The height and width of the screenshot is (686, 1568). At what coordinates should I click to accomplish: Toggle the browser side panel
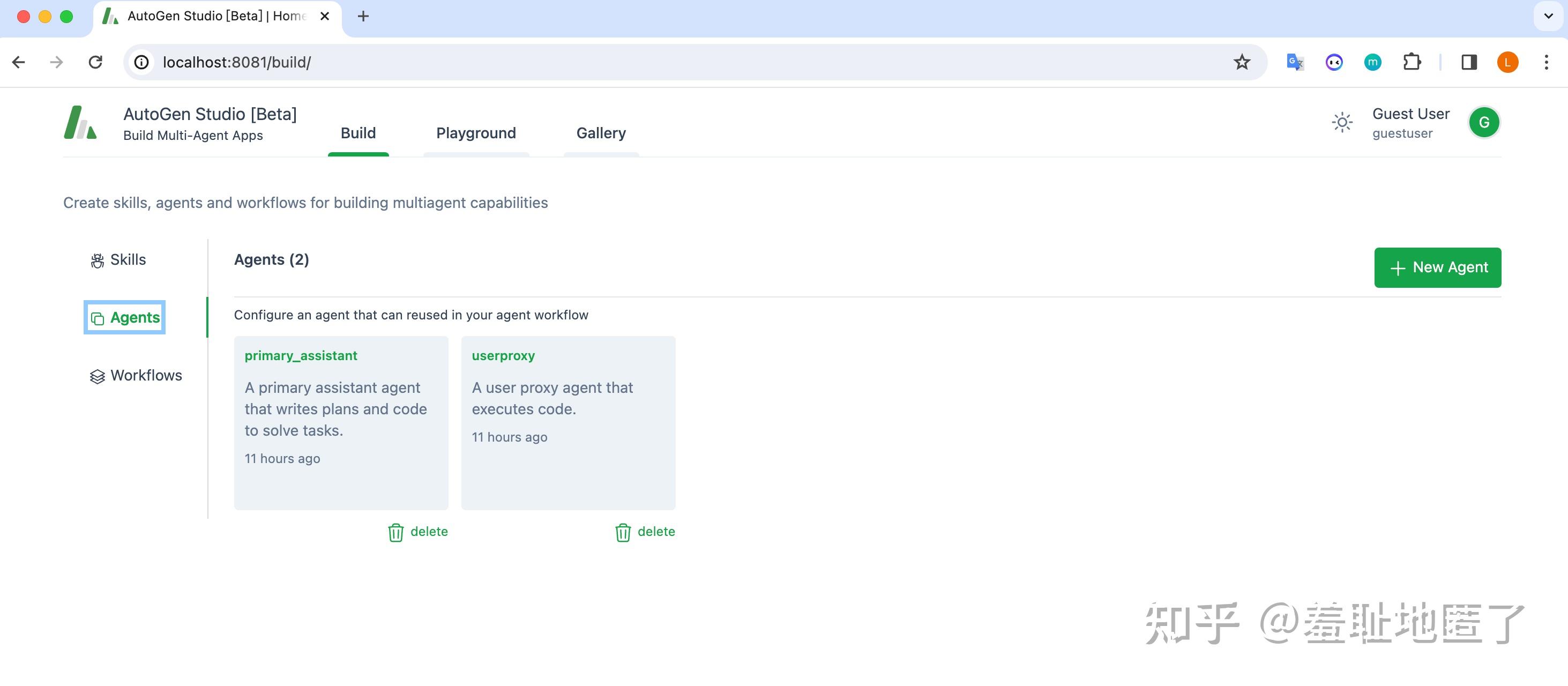(1469, 62)
